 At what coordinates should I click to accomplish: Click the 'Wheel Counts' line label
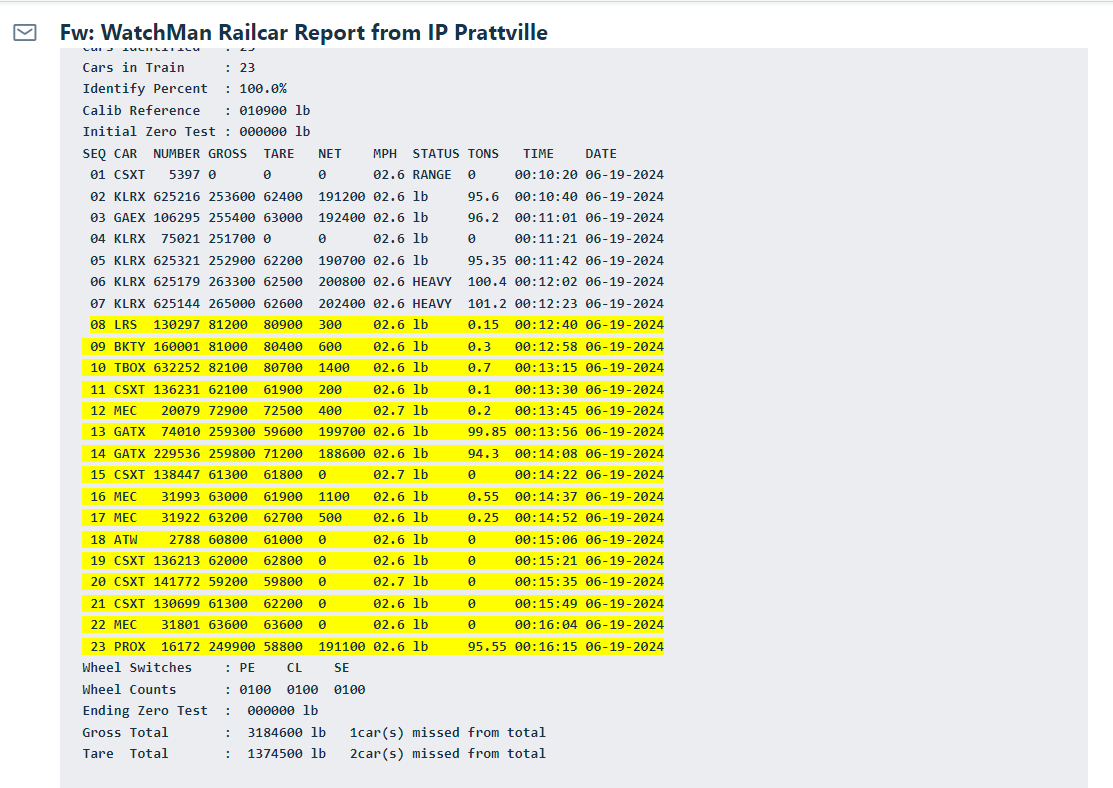(x=129, y=690)
